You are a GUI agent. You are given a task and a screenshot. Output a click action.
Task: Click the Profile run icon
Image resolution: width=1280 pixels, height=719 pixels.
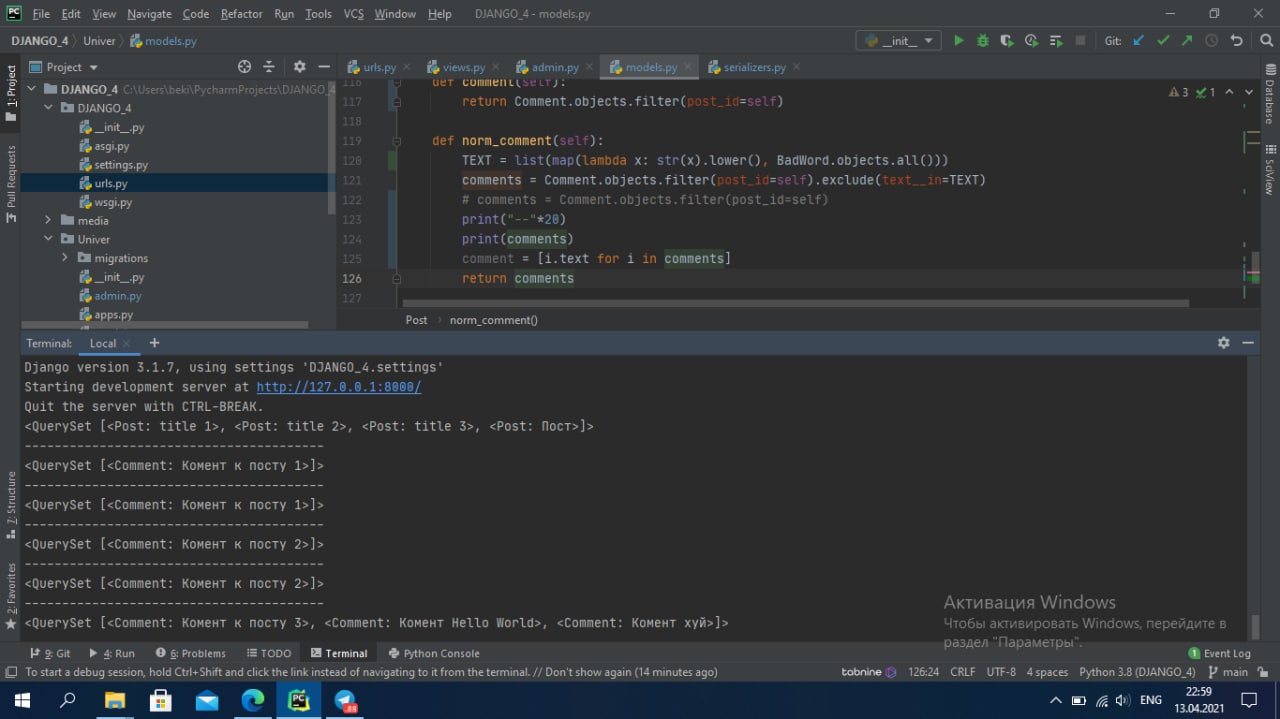pyautogui.click(x=1031, y=41)
